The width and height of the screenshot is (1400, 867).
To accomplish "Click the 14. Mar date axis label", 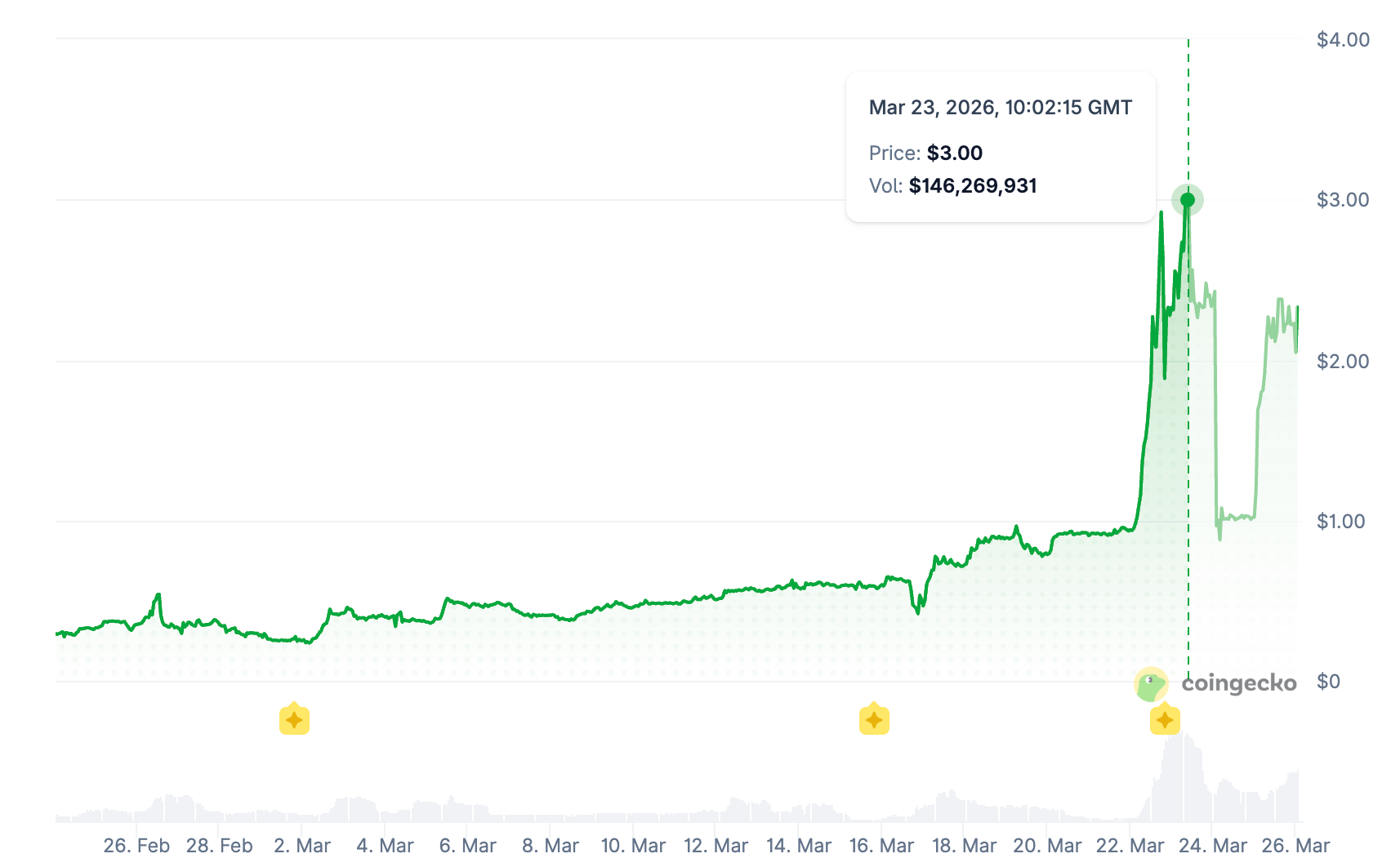I will tap(799, 846).
